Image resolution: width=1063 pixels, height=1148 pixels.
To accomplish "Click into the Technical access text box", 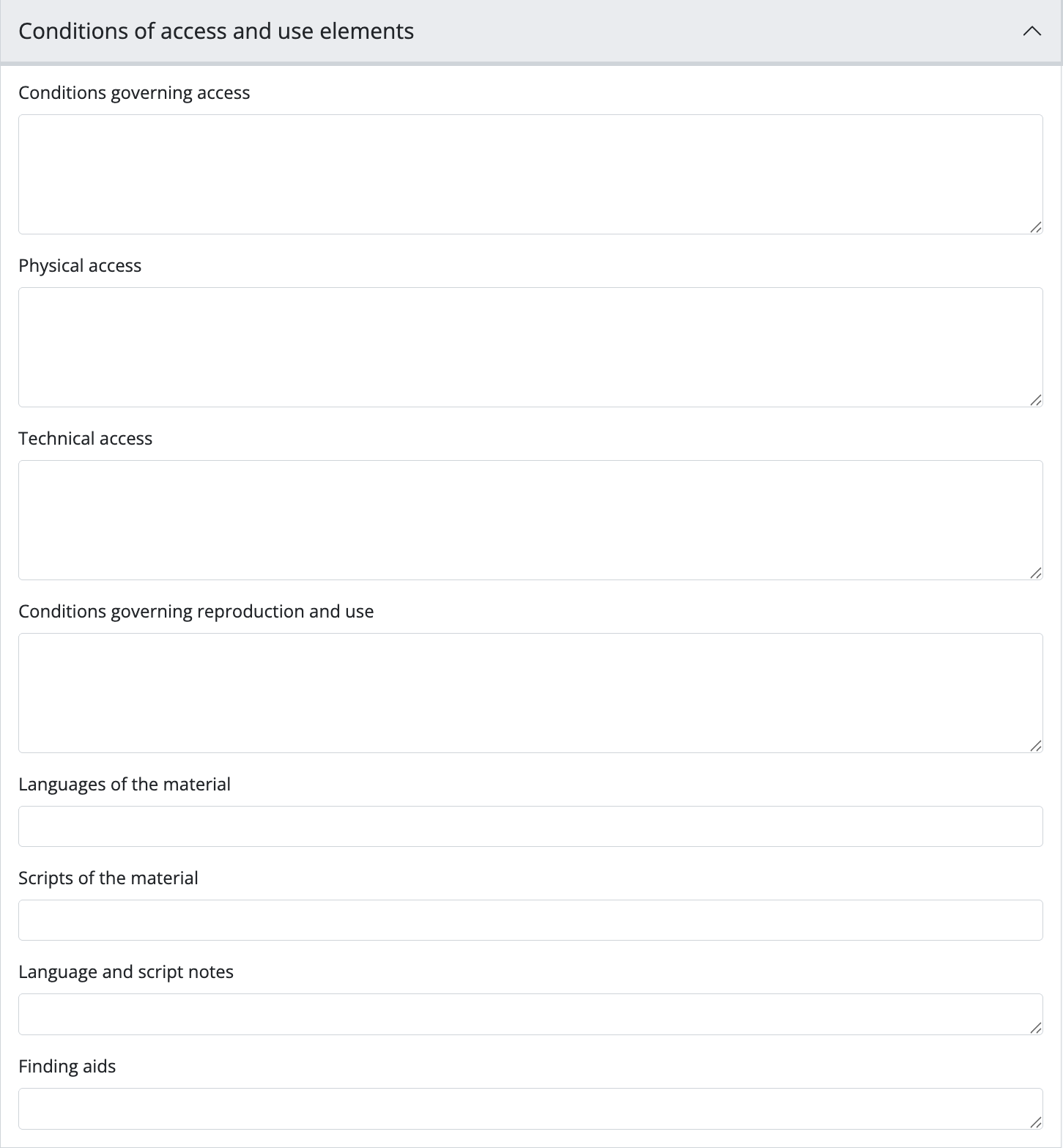I will click(x=530, y=520).
